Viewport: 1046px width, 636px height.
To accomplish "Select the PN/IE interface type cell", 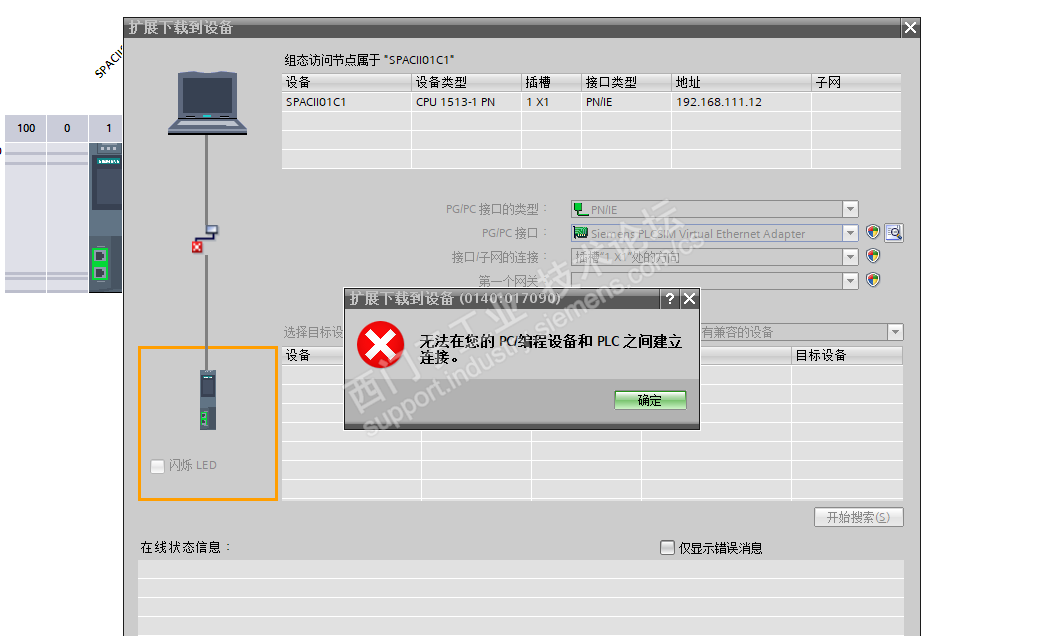I will click(626, 102).
